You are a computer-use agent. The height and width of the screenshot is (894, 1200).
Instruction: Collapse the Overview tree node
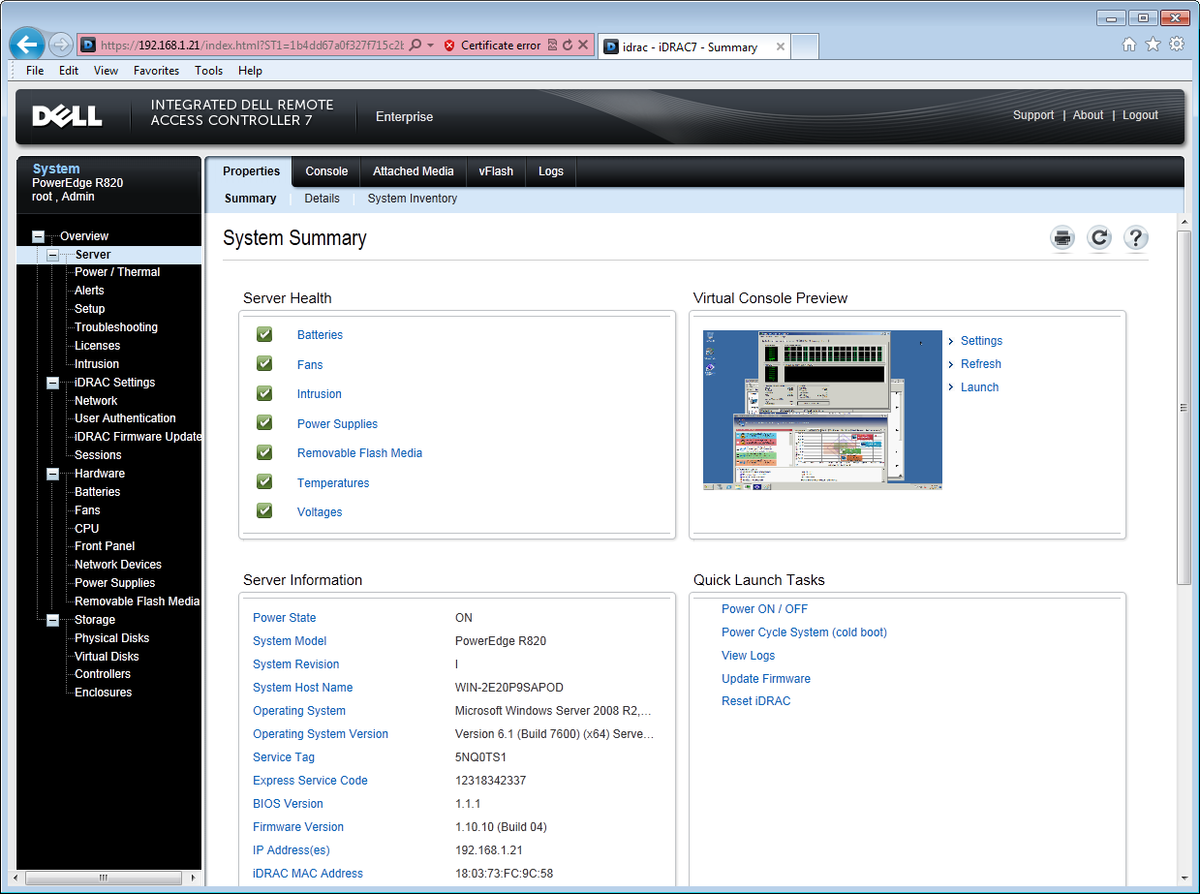click(x=37, y=235)
